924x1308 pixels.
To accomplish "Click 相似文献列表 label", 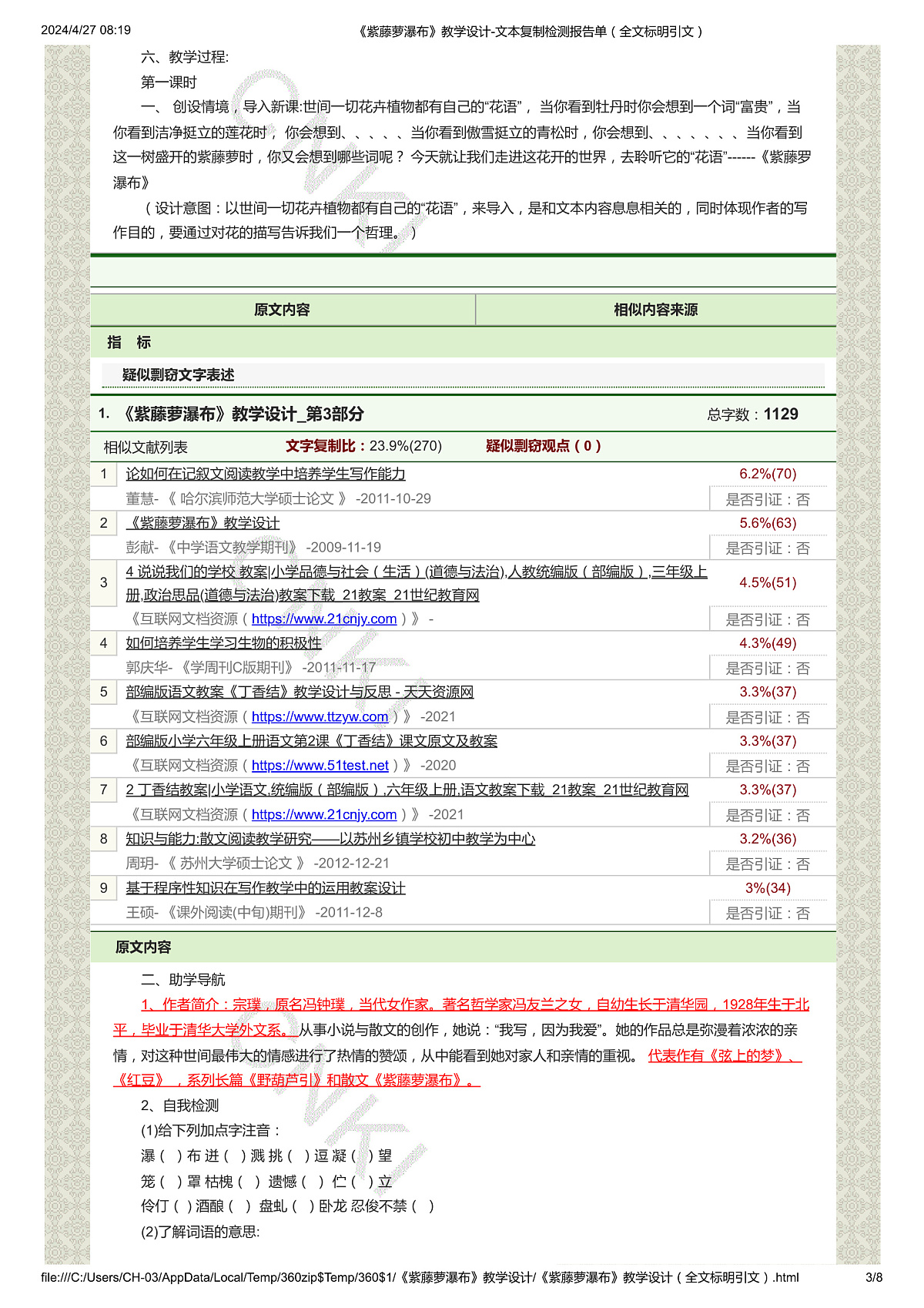I will pyautogui.click(x=146, y=448).
